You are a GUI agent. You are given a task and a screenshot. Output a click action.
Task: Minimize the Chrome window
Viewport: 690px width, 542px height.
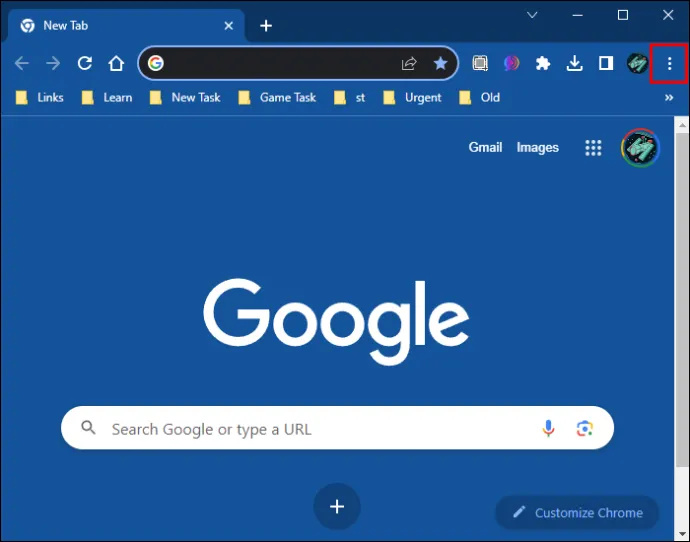pos(577,15)
